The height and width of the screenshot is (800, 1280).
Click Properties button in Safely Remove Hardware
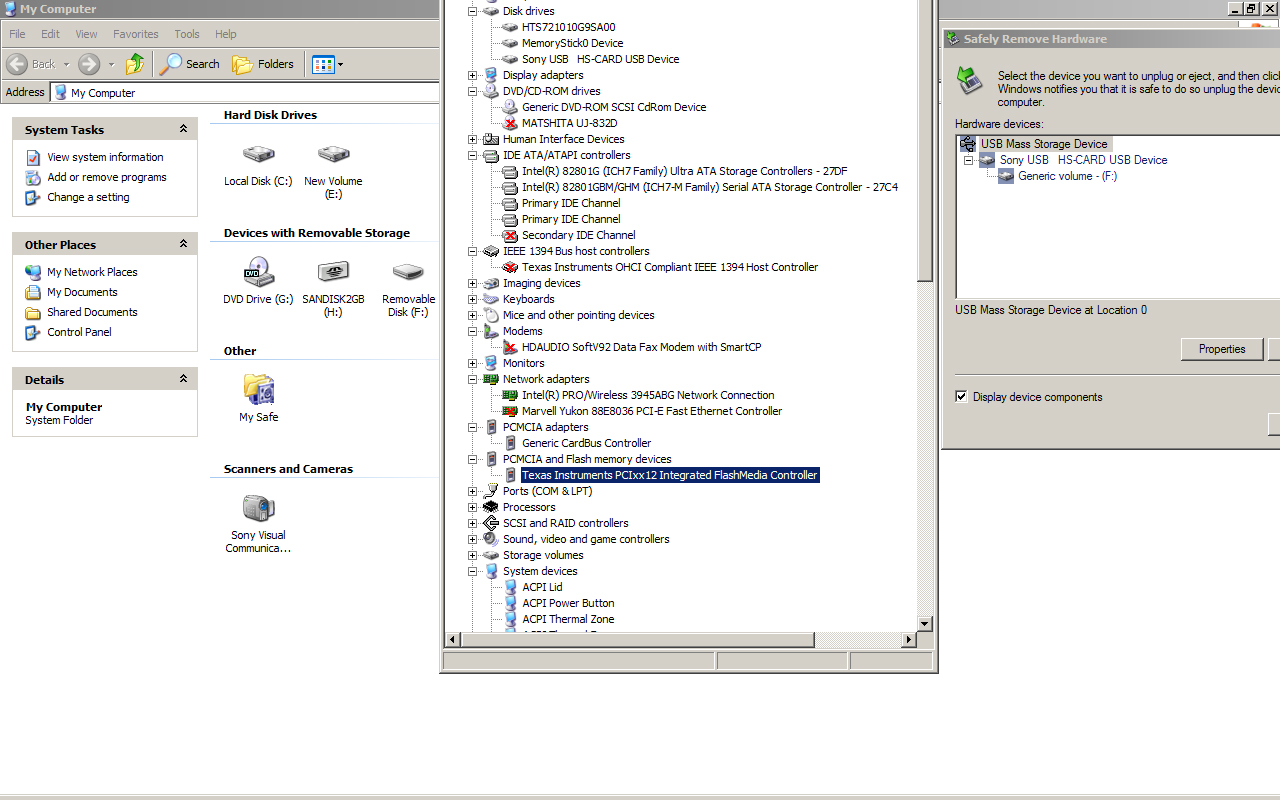click(1222, 349)
